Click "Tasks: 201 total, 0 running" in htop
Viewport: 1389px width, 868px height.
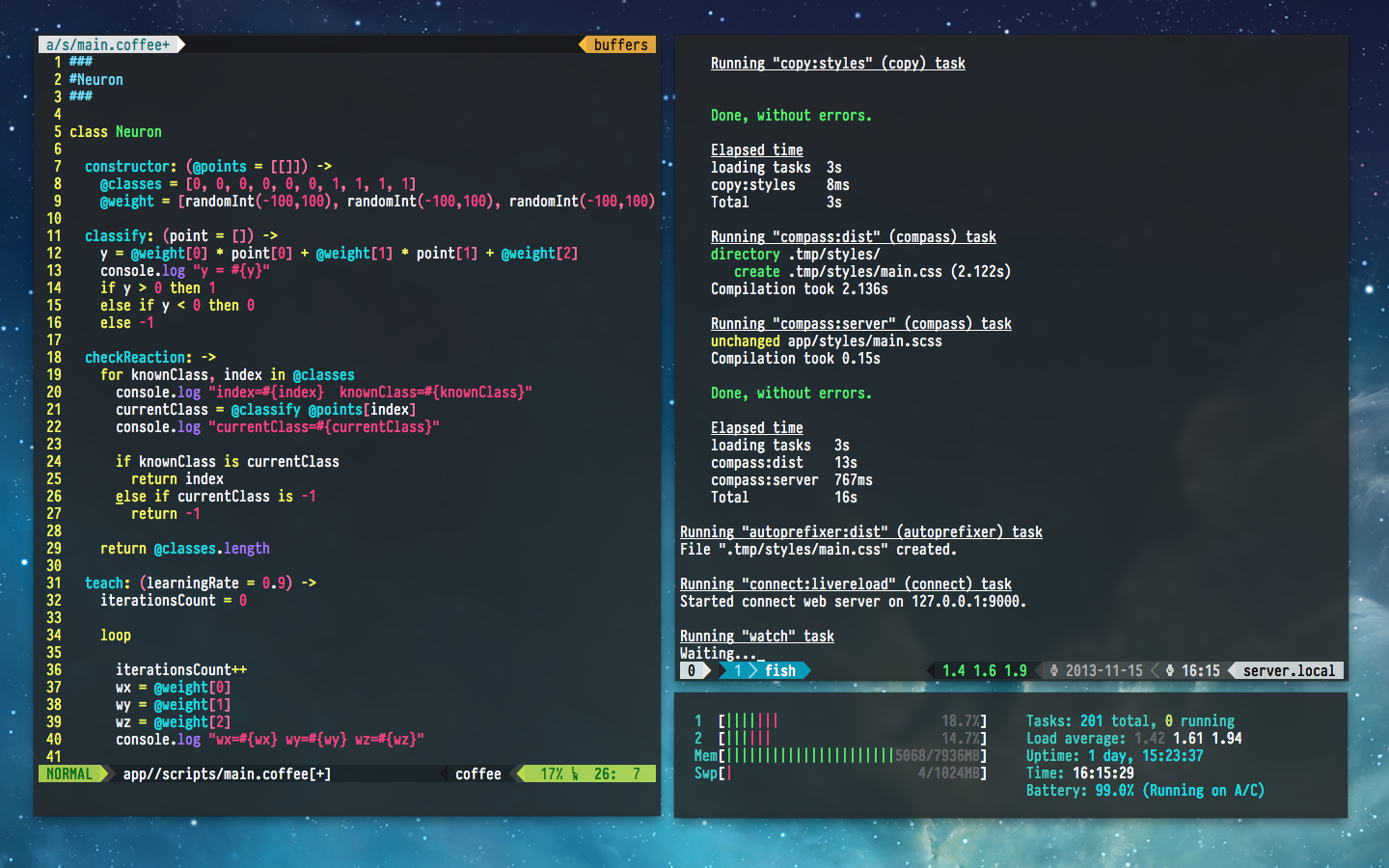point(1130,721)
